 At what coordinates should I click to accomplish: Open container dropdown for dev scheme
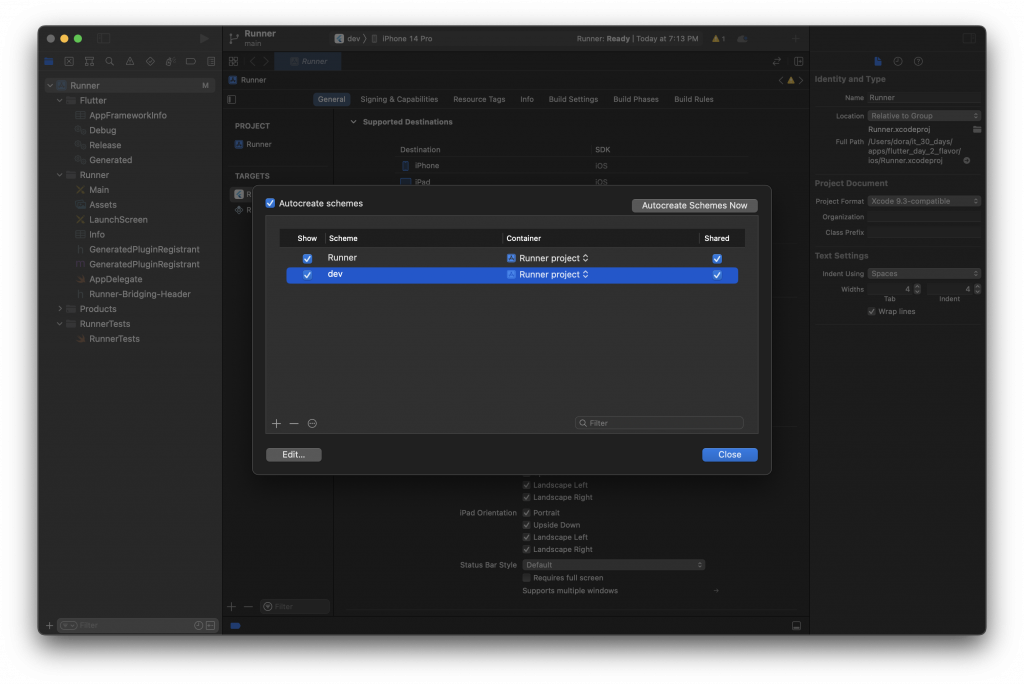click(548, 274)
